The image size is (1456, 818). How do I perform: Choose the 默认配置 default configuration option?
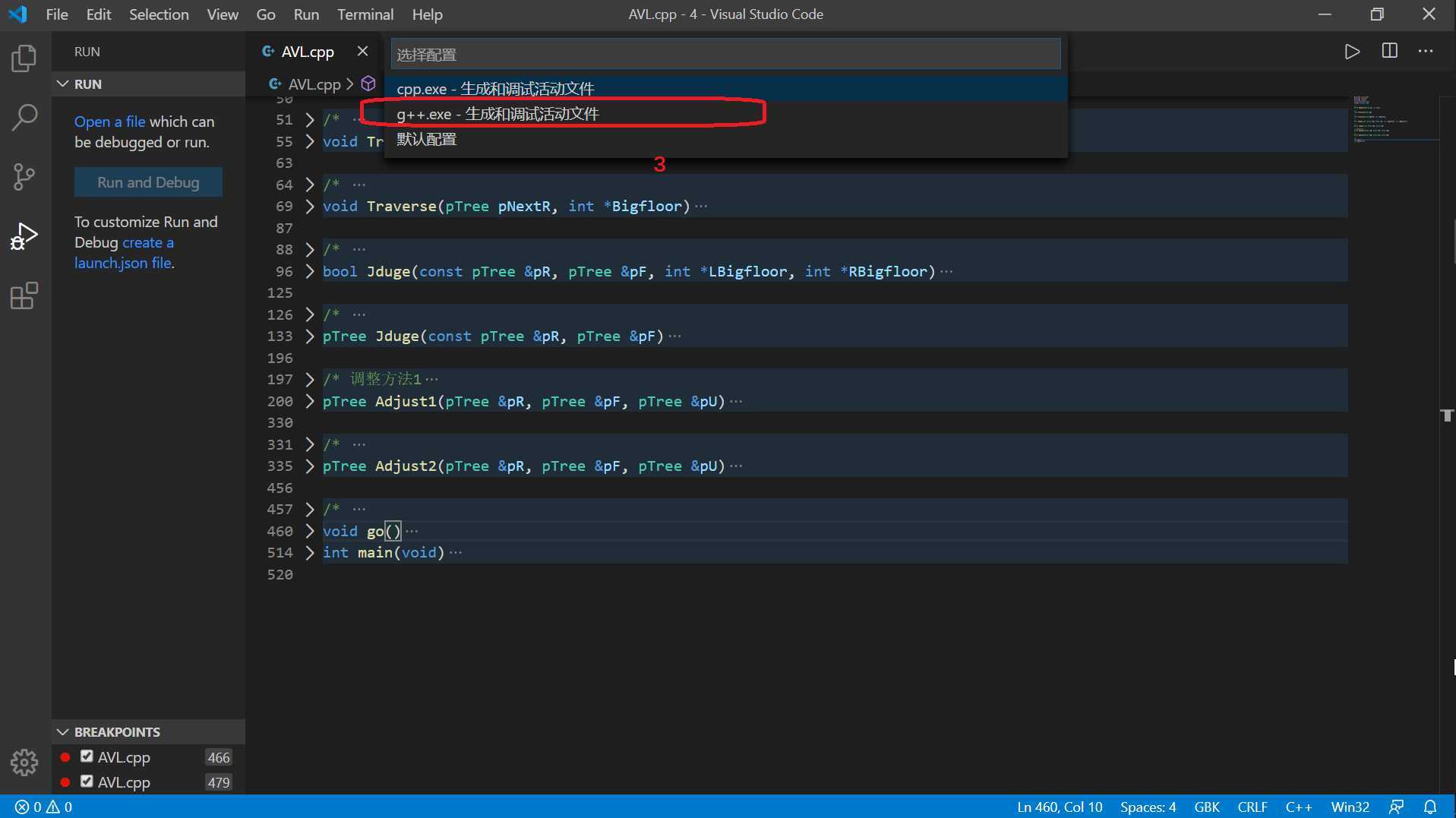(725, 139)
